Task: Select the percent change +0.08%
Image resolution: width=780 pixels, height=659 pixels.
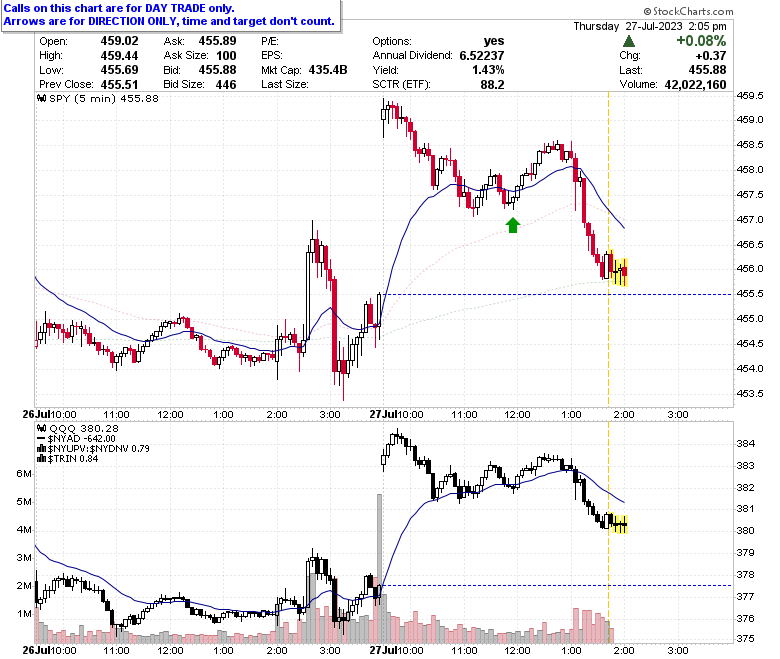Action: pos(701,41)
